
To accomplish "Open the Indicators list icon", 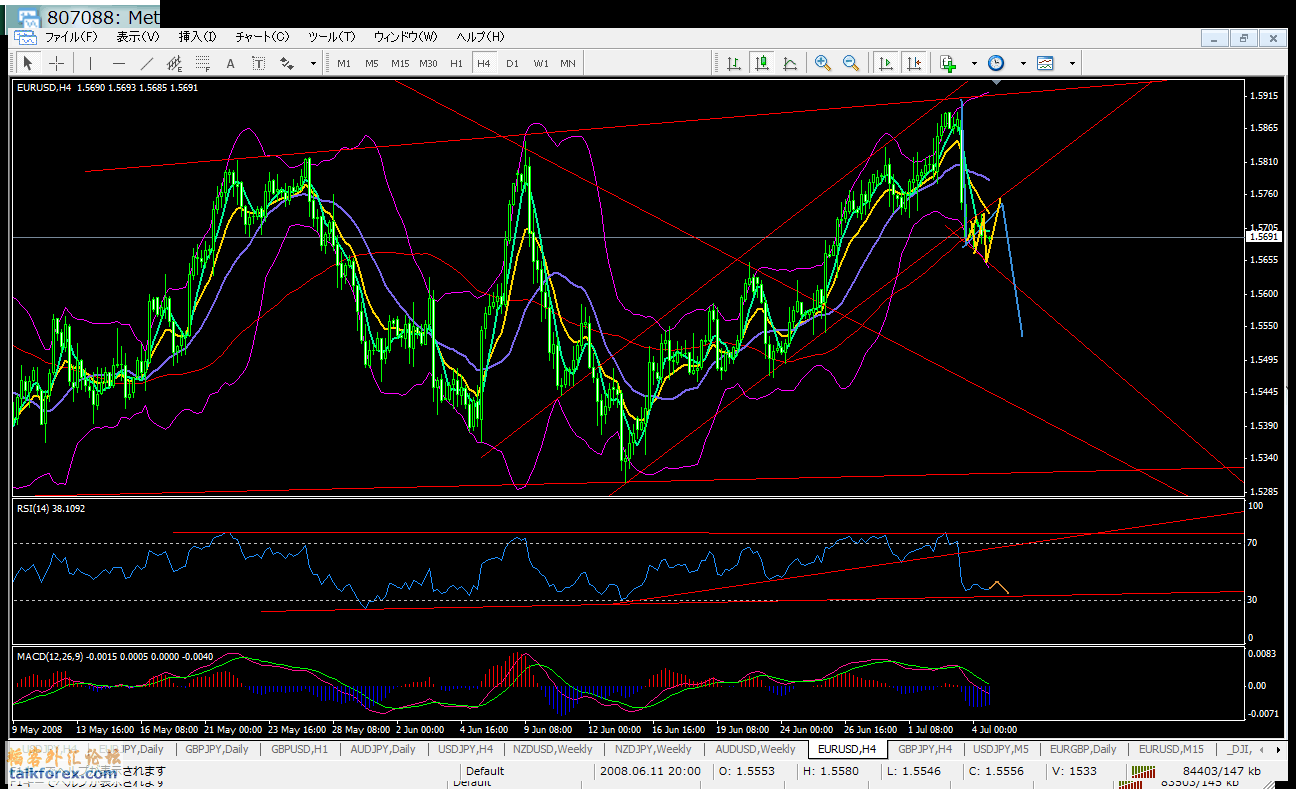I will (948, 63).
